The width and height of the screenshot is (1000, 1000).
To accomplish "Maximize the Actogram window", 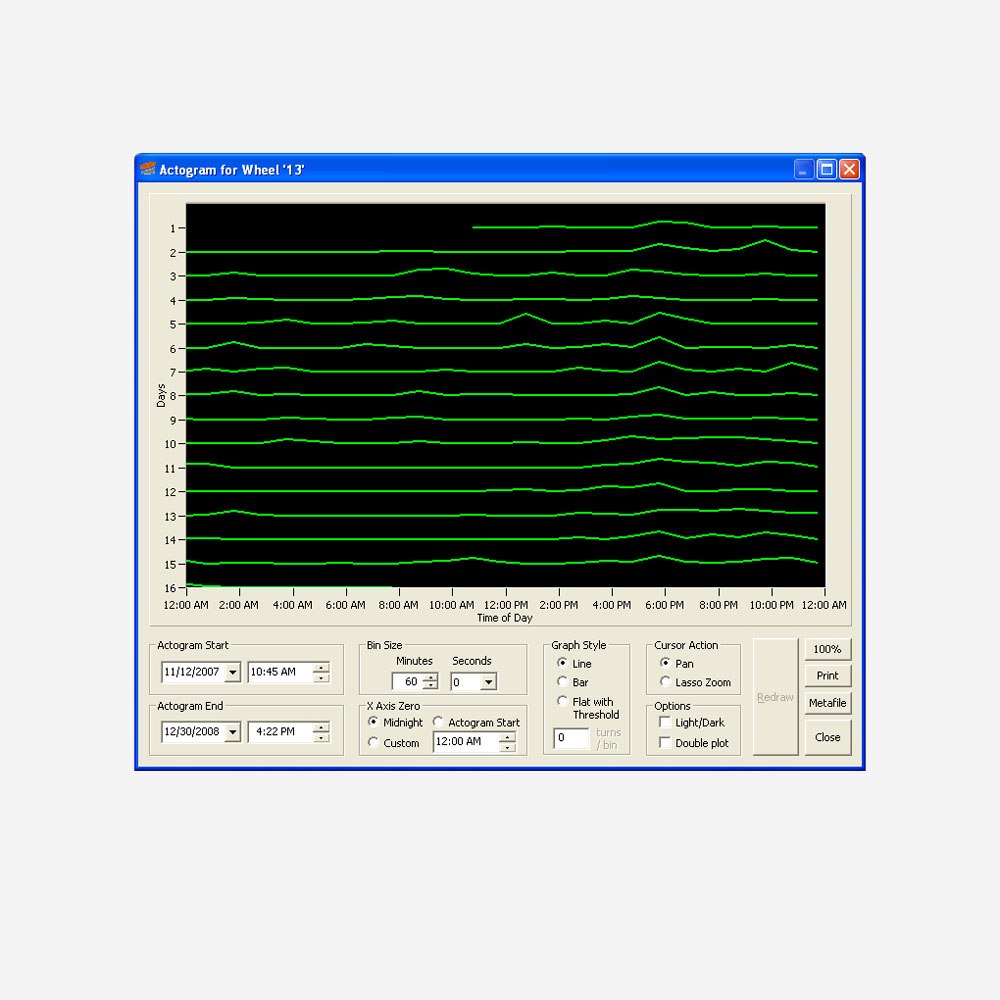I will coord(827,169).
